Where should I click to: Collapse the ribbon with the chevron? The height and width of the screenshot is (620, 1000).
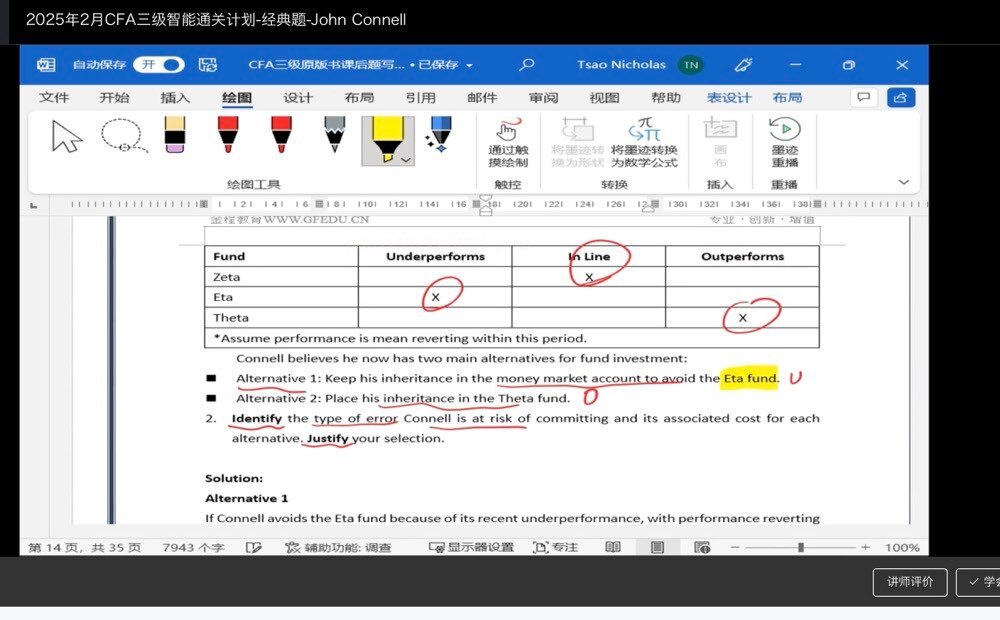904,182
